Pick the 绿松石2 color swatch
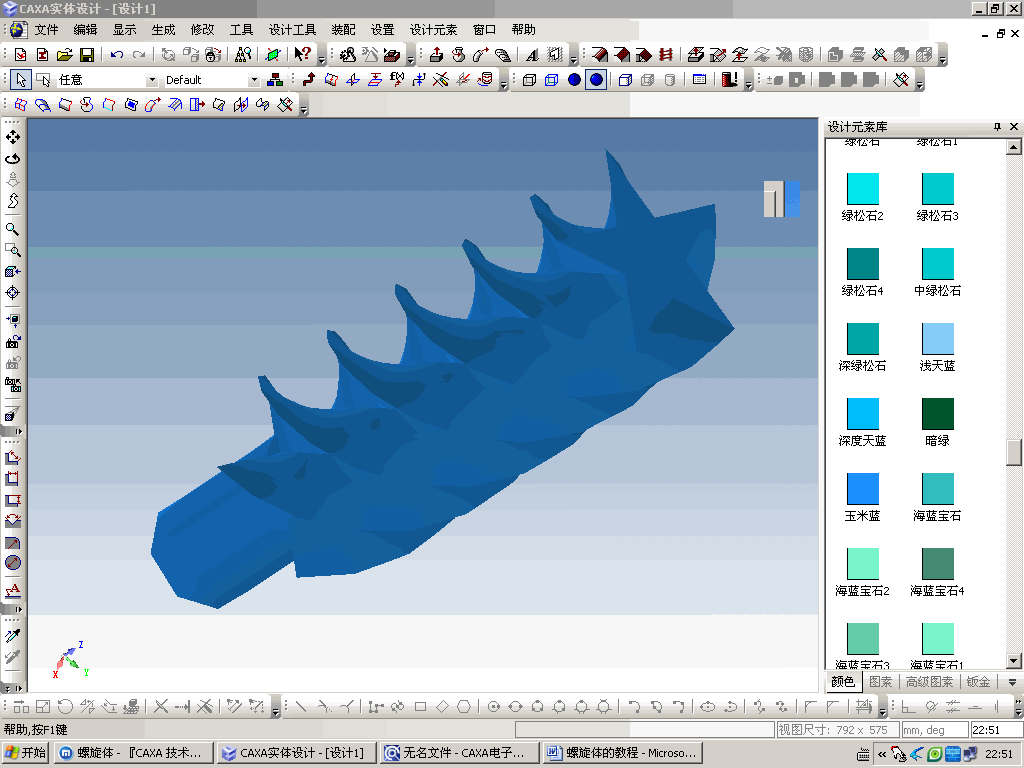 point(863,189)
